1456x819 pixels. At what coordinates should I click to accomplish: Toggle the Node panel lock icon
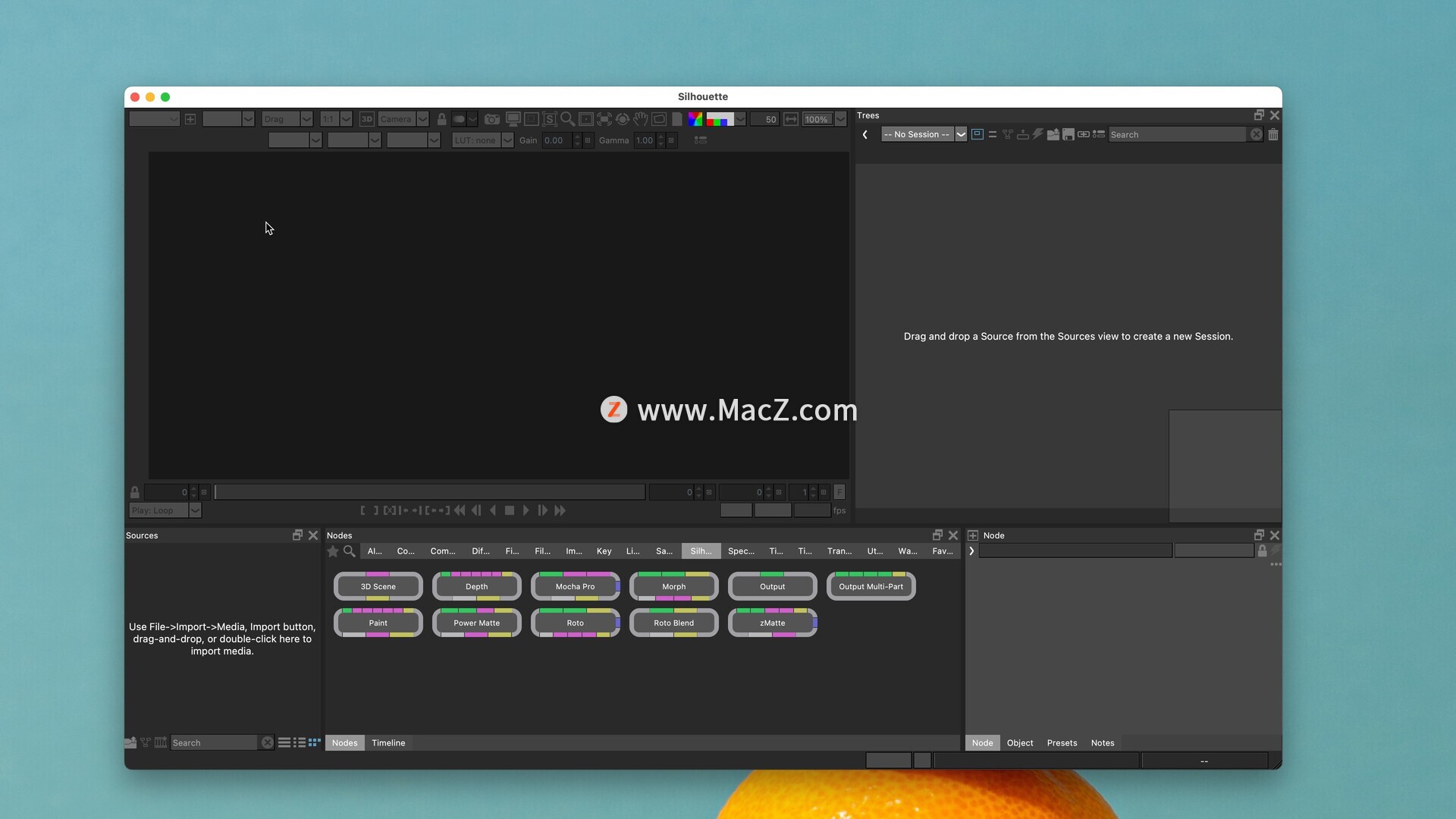[1262, 551]
